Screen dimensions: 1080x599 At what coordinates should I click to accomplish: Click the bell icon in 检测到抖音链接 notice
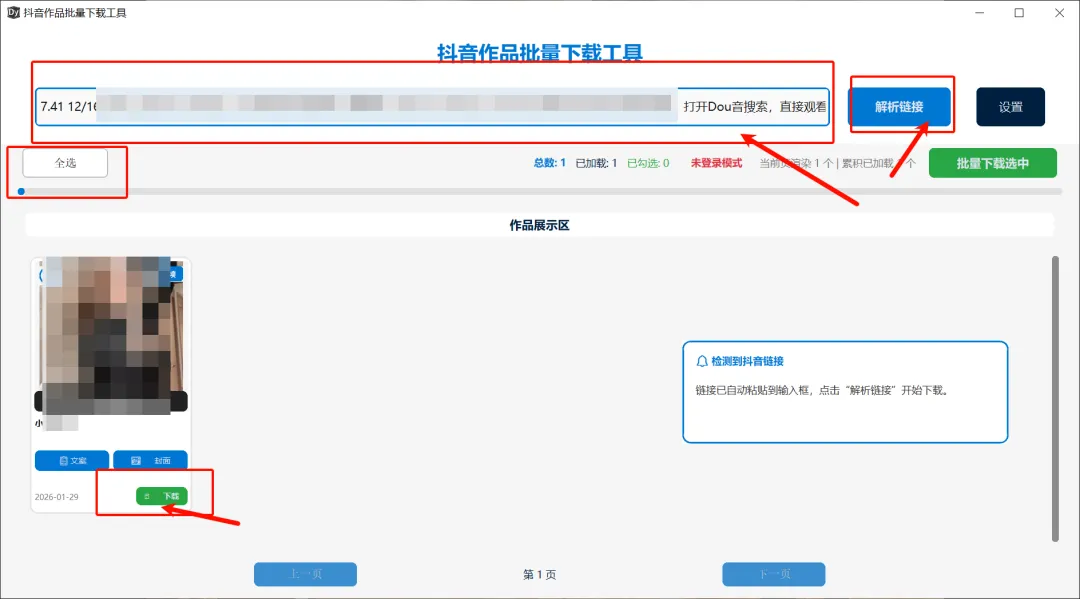tap(702, 361)
